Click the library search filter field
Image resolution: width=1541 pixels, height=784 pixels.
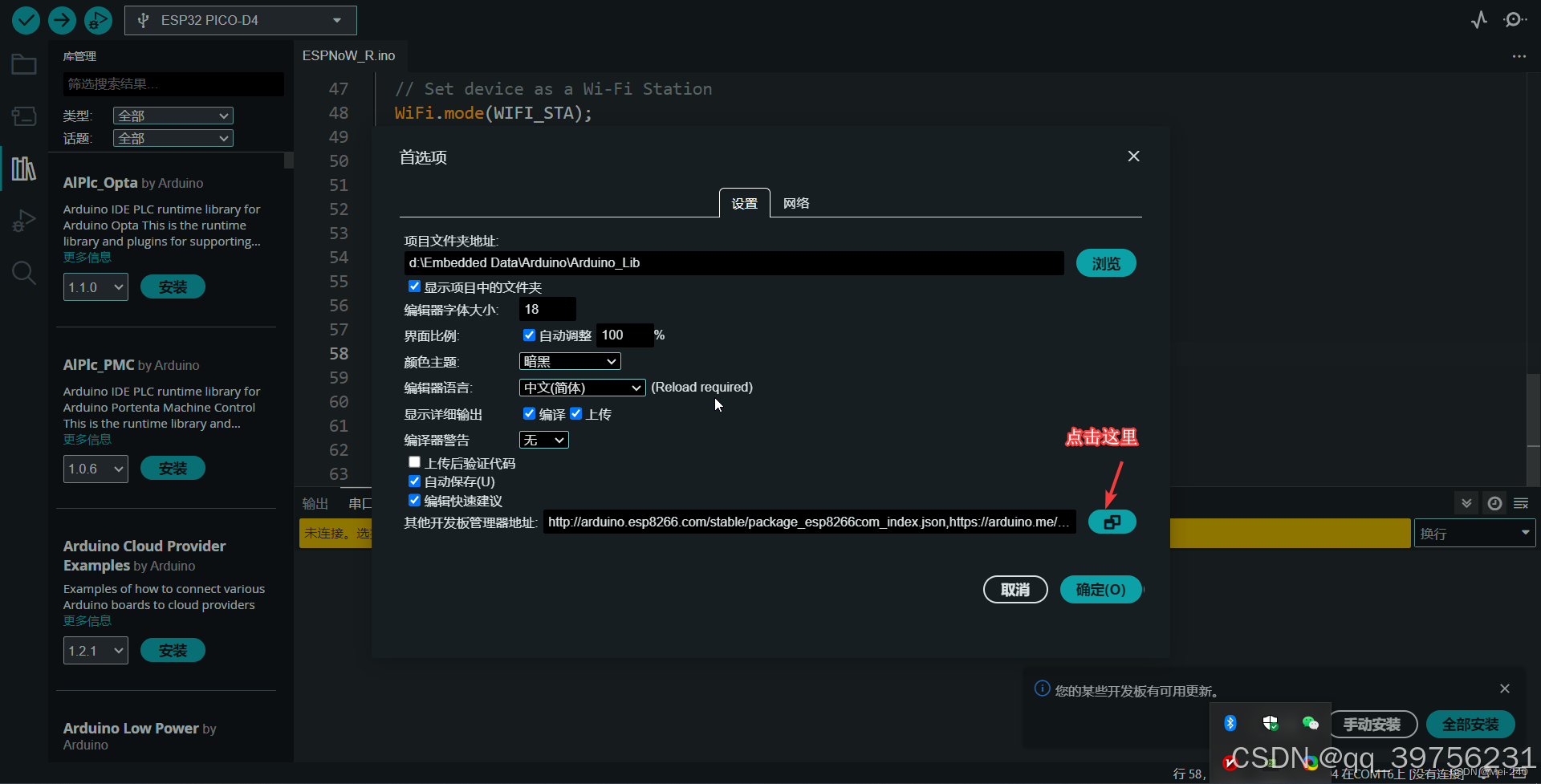tap(173, 84)
